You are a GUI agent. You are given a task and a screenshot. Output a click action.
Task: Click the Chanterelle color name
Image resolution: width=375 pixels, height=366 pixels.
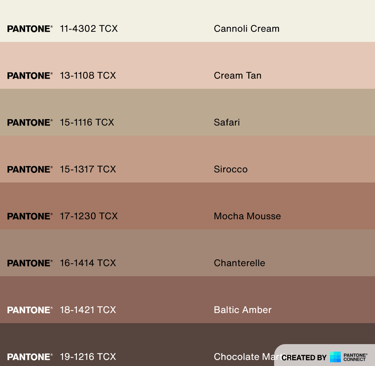click(239, 263)
